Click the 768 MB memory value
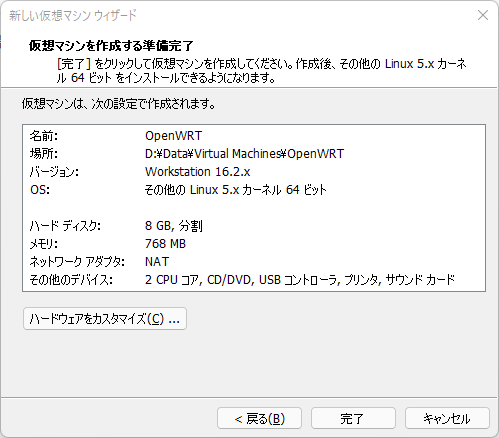499x438 pixels. pos(165,244)
